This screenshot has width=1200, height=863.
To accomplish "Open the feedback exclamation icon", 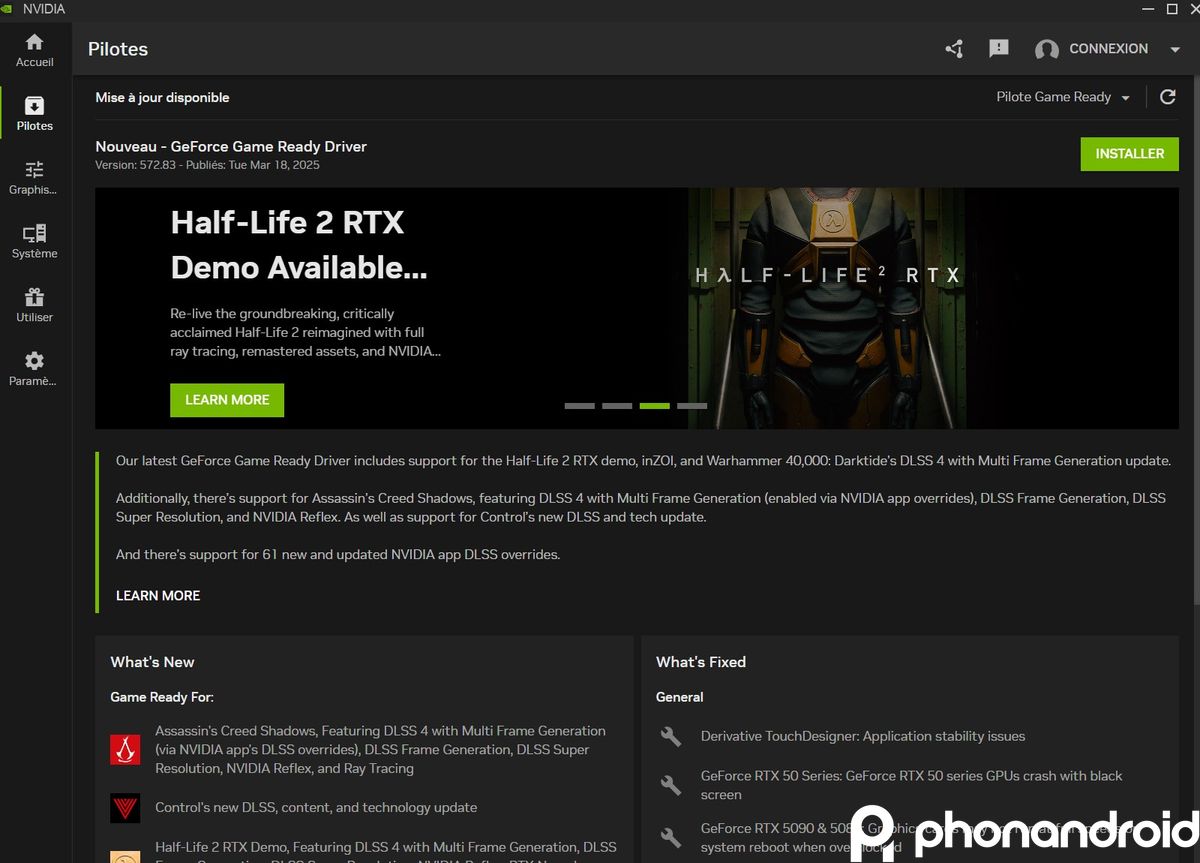I will (x=998, y=49).
